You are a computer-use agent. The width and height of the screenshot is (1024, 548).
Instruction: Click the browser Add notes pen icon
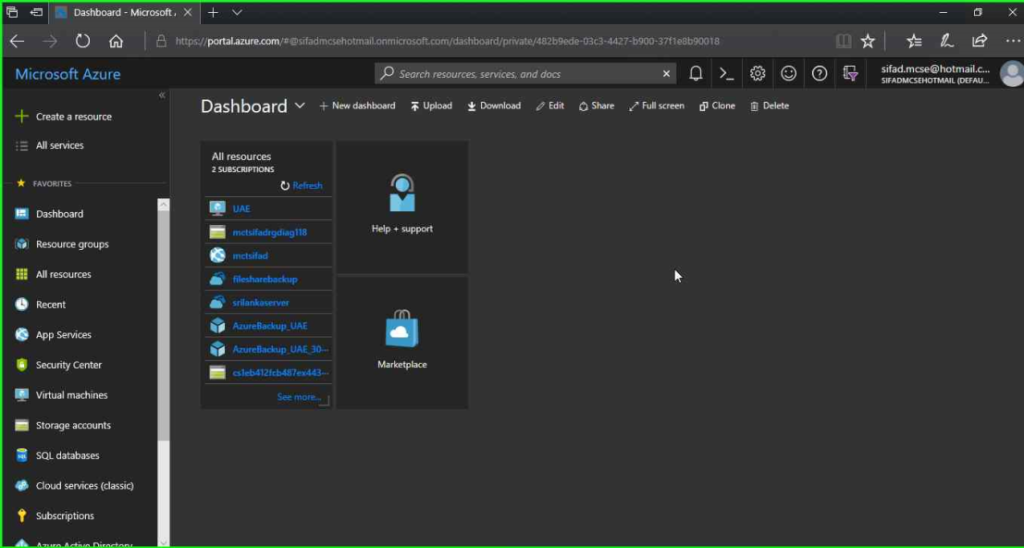point(946,41)
